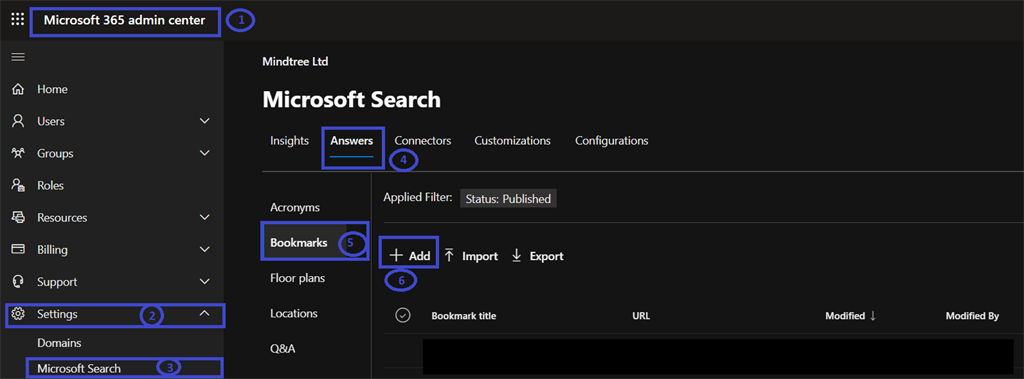Sort by the Modified By column header
Image resolution: width=1024 pixels, height=379 pixels.
tap(972, 316)
